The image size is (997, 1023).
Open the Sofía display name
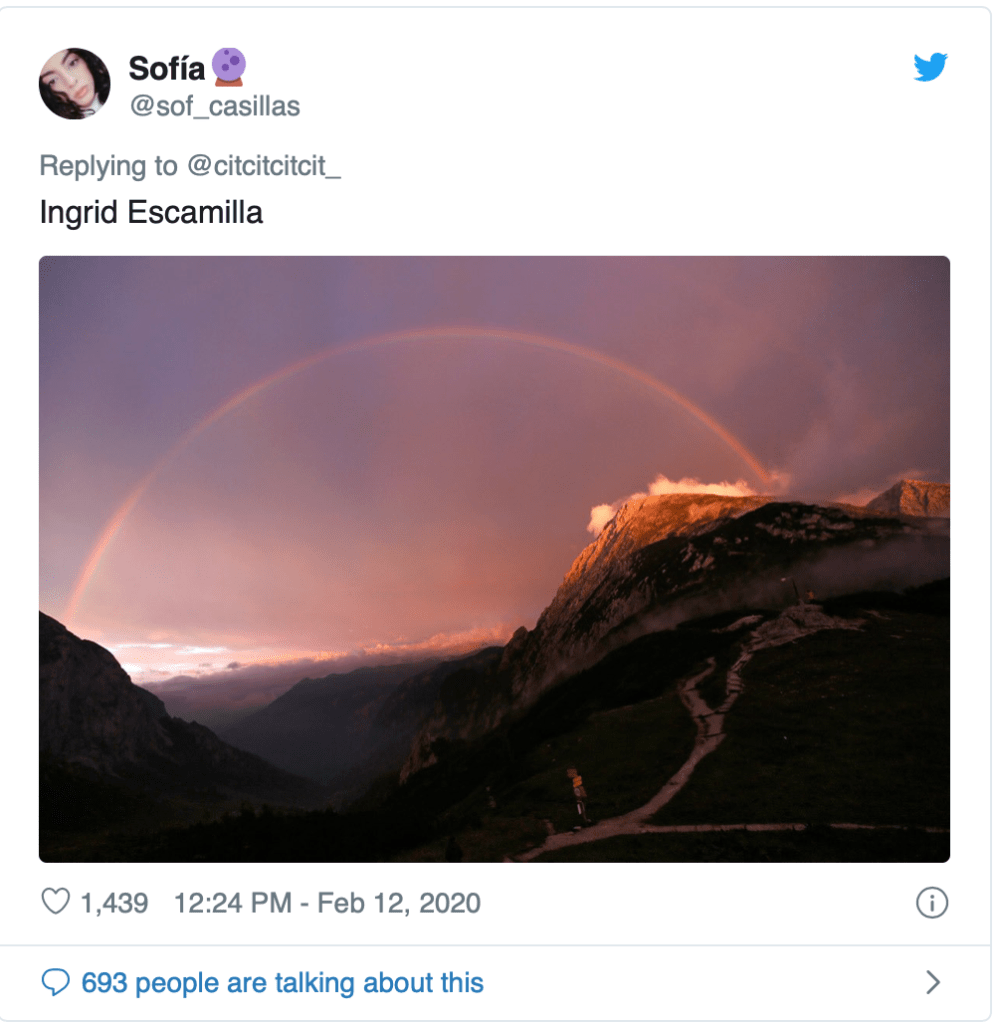(166, 69)
